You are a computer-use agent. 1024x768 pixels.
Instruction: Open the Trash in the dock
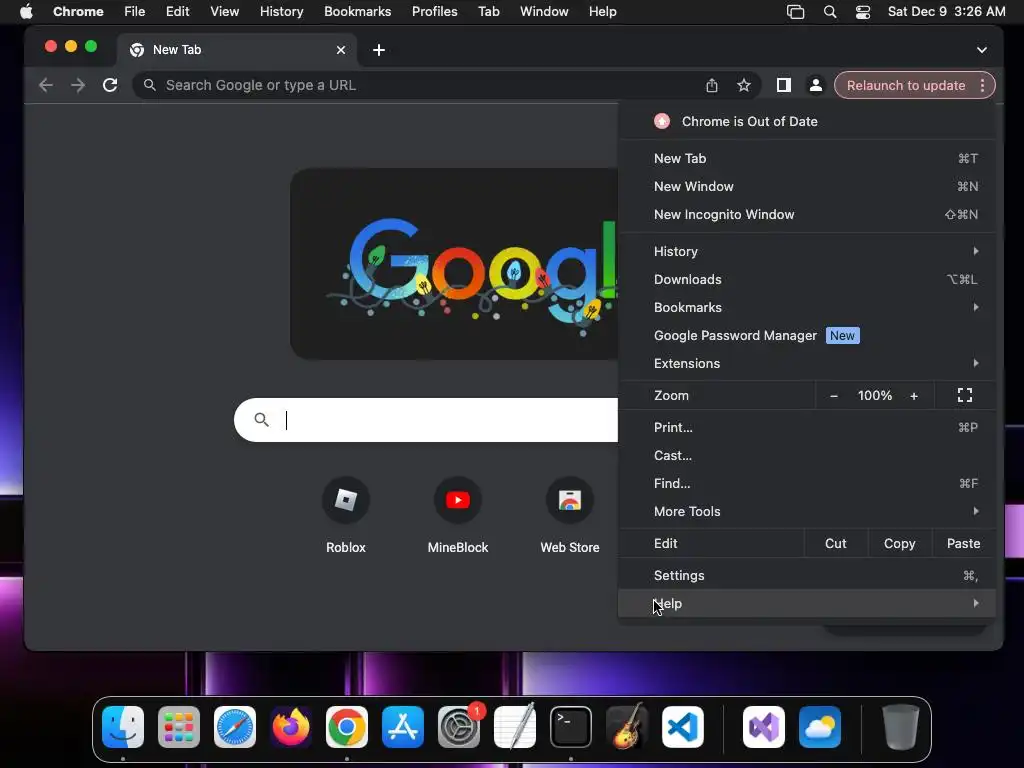(901, 727)
